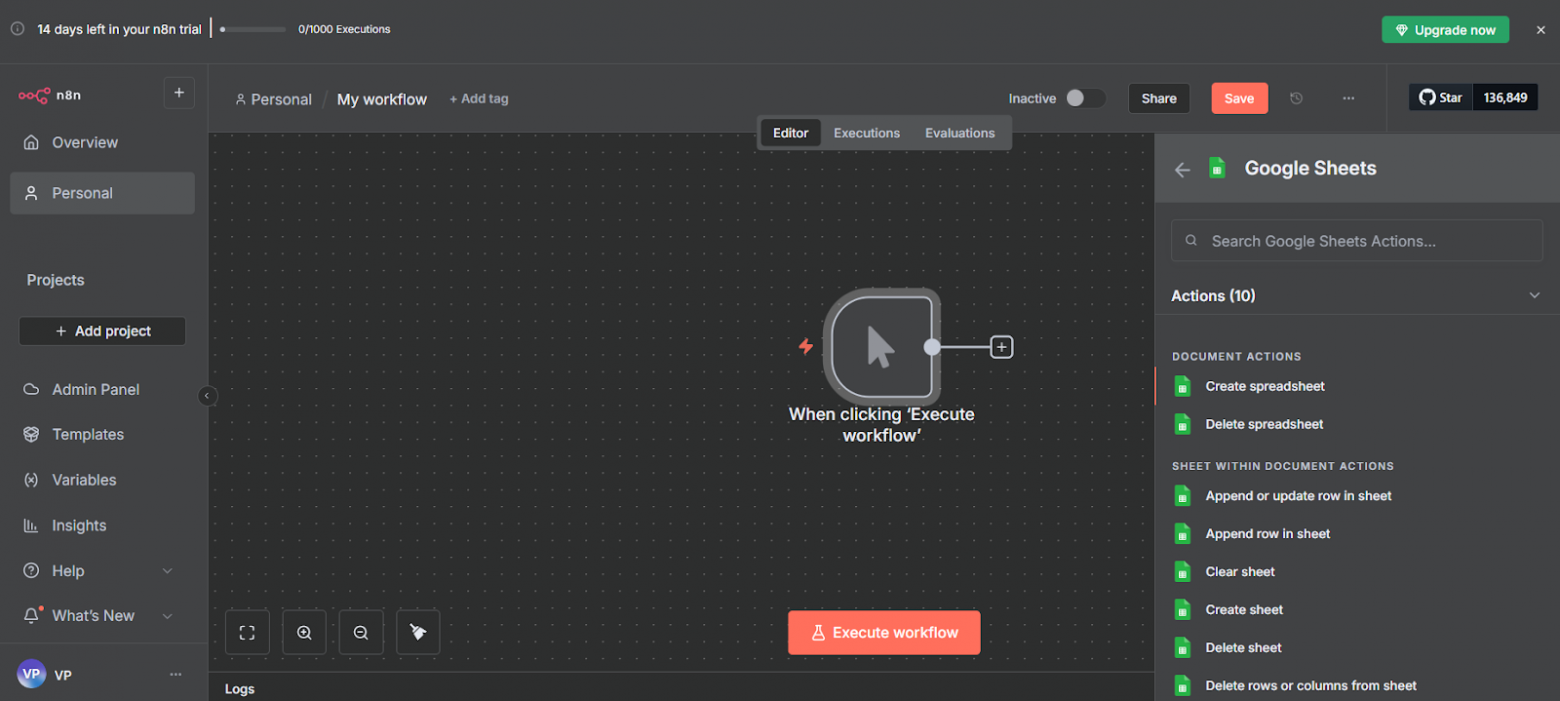Collapse the left sidebar with arrow handle
This screenshot has width=1560, height=701.
[207, 396]
